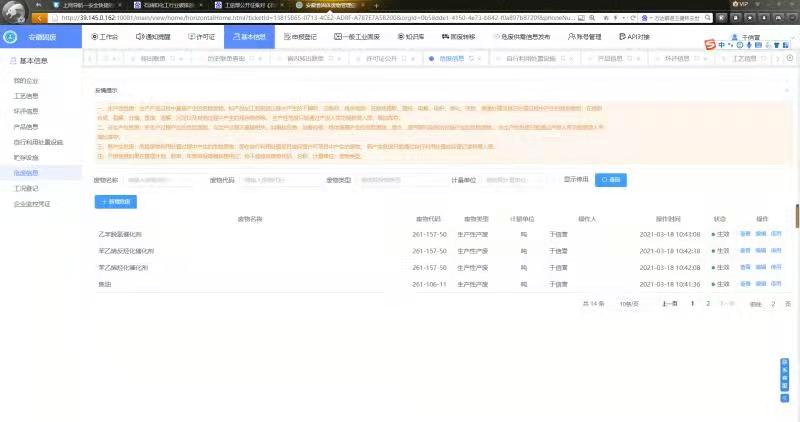Viewport: 800px width, 422px height.
Task: Open the 10条/页 page size dropdown
Action: (x=628, y=303)
